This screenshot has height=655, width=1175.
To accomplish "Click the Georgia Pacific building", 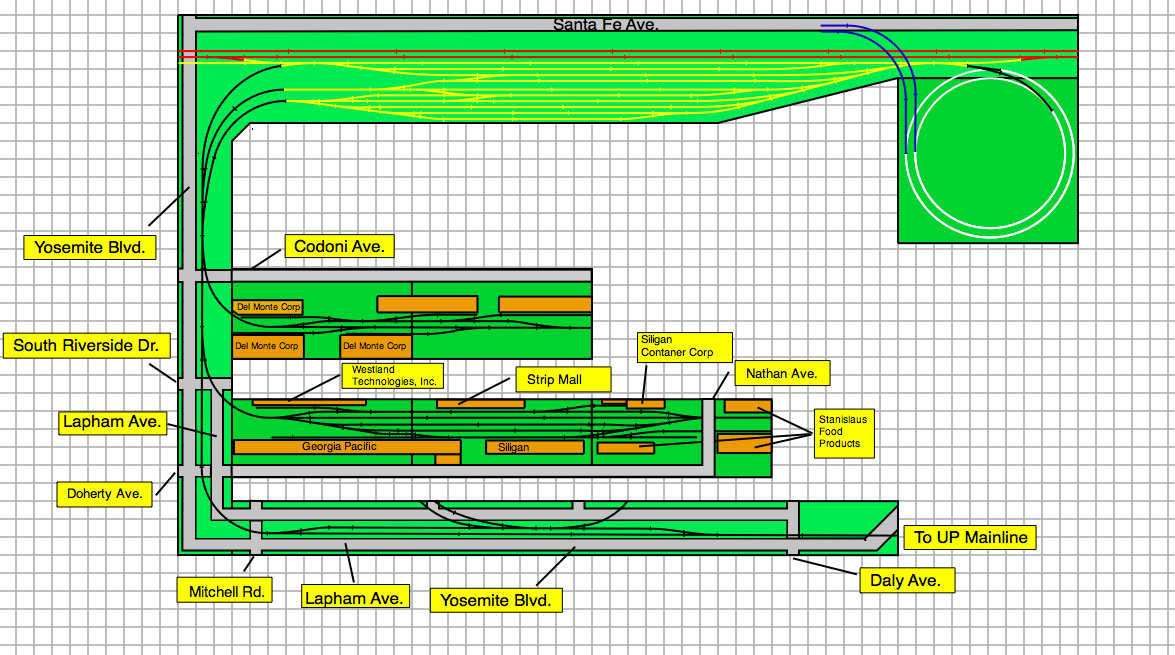I will coord(340,447).
